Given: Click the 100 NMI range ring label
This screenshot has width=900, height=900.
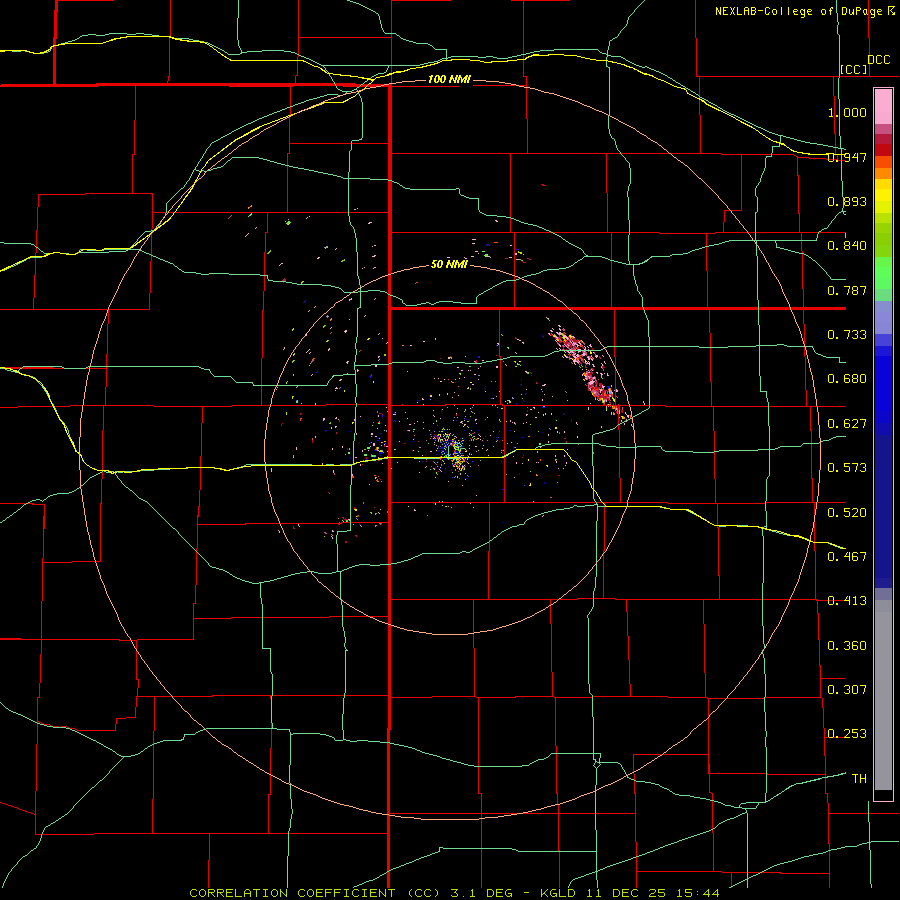Looking at the screenshot, I should (x=449, y=79).
